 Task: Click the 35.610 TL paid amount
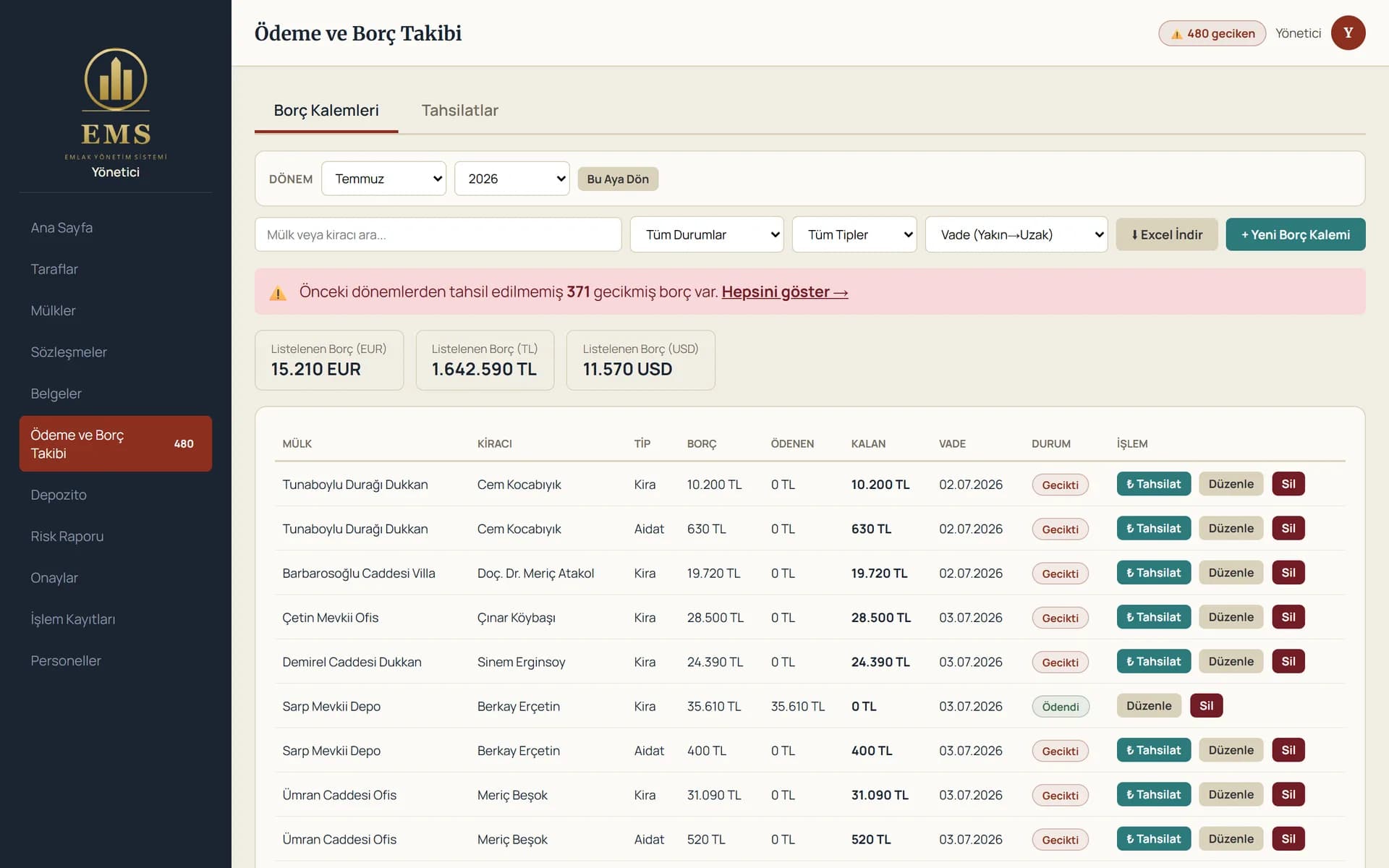(x=797, y=707)
